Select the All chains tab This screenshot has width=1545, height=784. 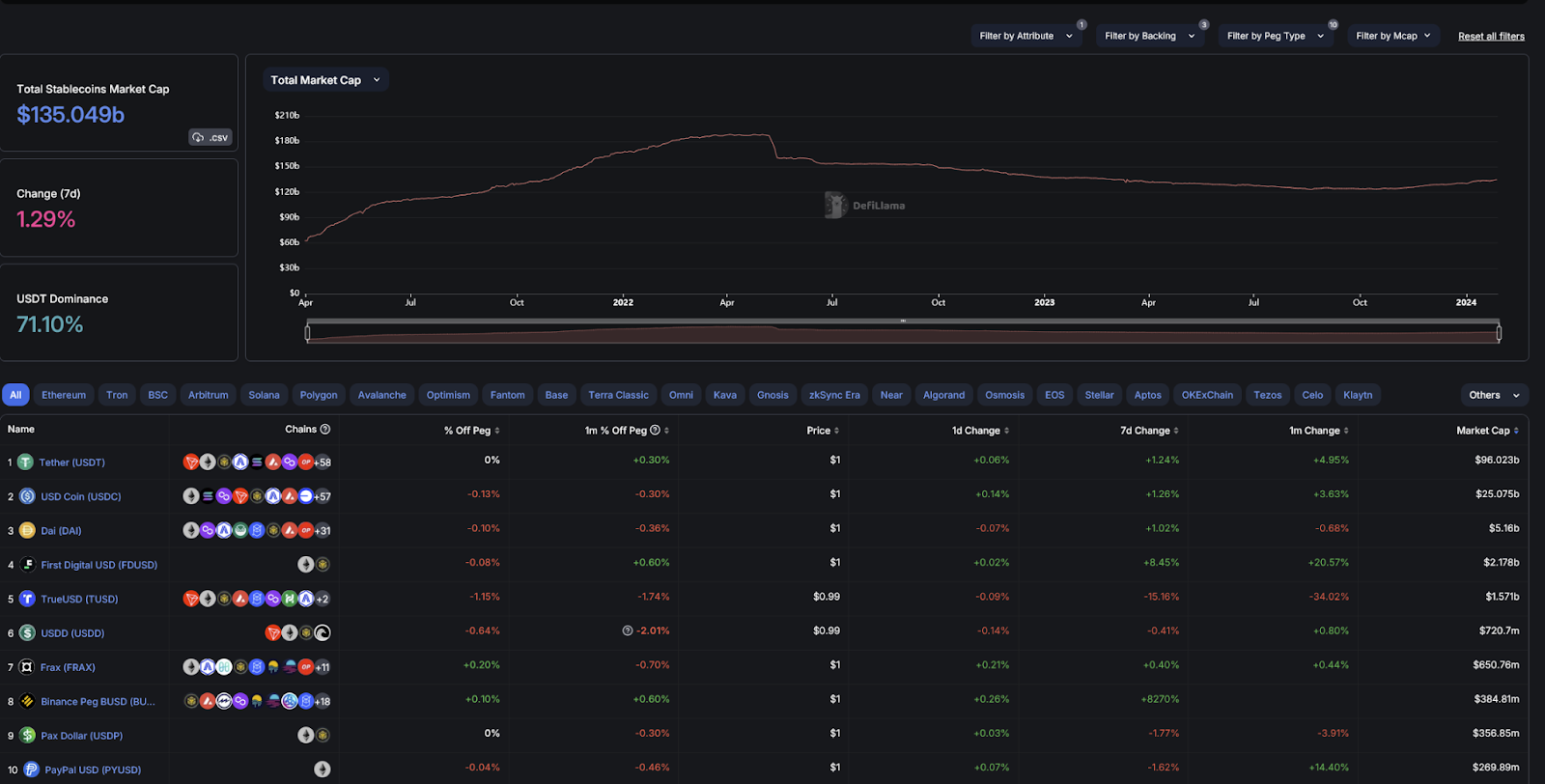pos(15,395)
